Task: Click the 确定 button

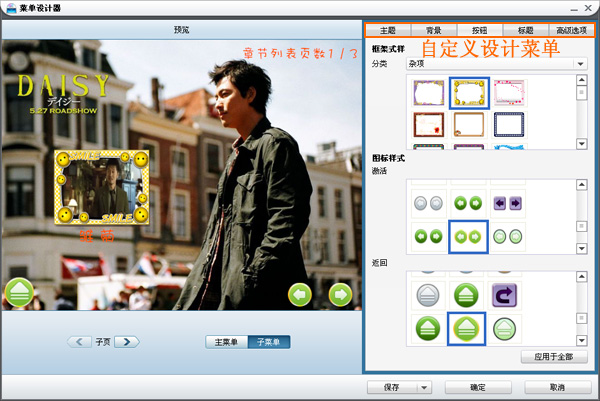Action: [478, 387]
